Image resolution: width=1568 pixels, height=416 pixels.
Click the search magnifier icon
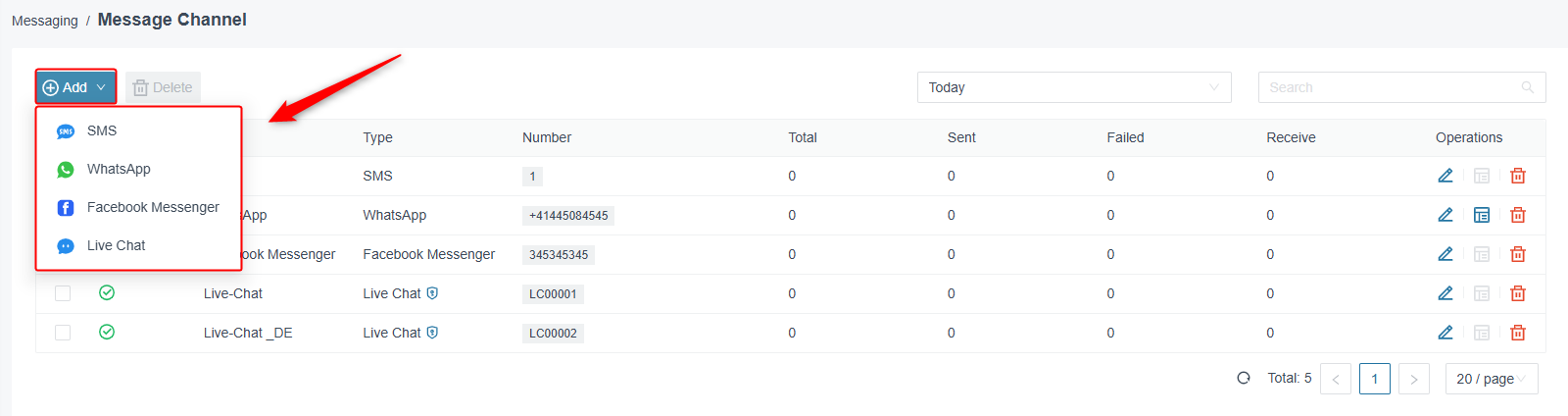coord(1527,87)
